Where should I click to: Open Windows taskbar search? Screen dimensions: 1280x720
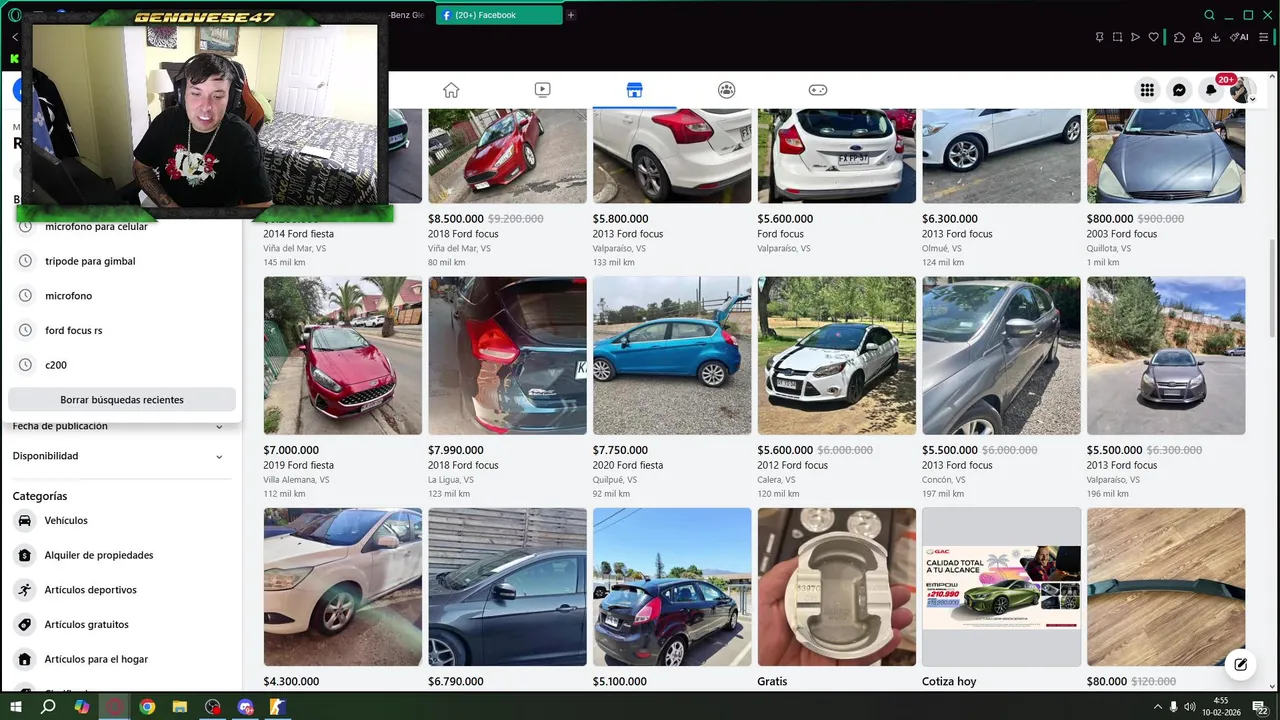[48, 707]
